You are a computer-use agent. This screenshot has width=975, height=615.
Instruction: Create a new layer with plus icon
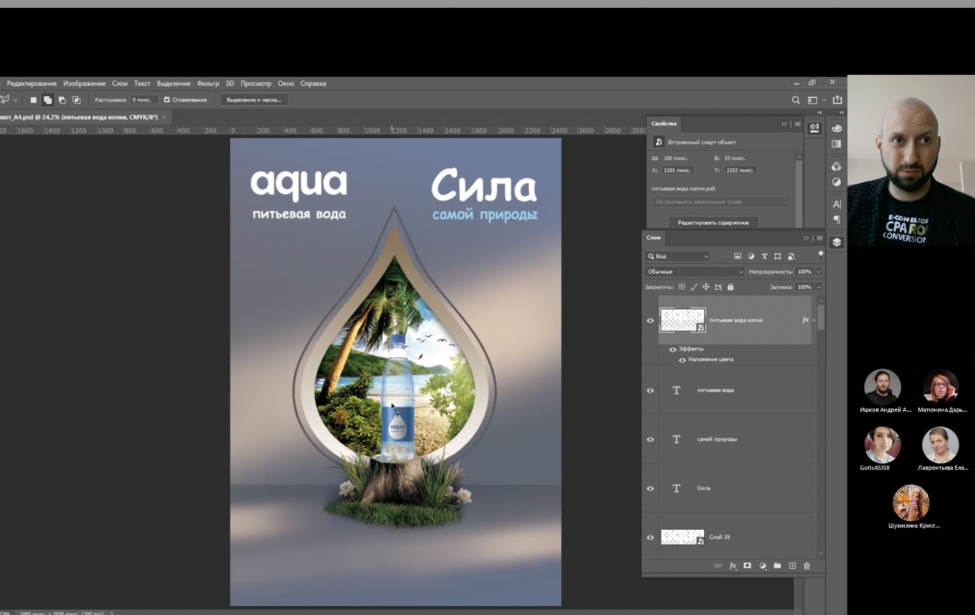[x=792, y=566]
